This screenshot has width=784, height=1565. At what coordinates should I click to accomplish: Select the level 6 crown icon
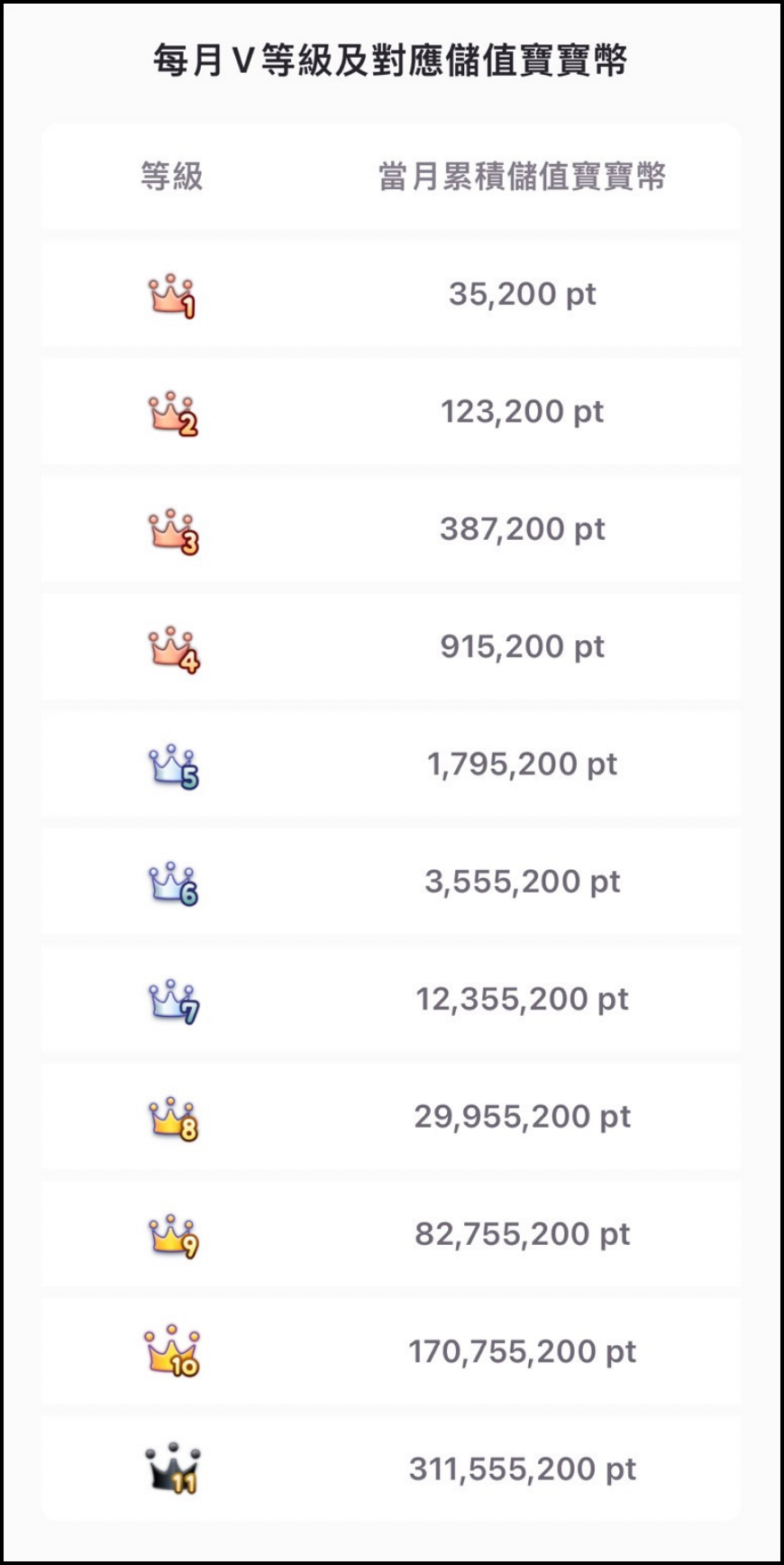(x=172, y=883)
